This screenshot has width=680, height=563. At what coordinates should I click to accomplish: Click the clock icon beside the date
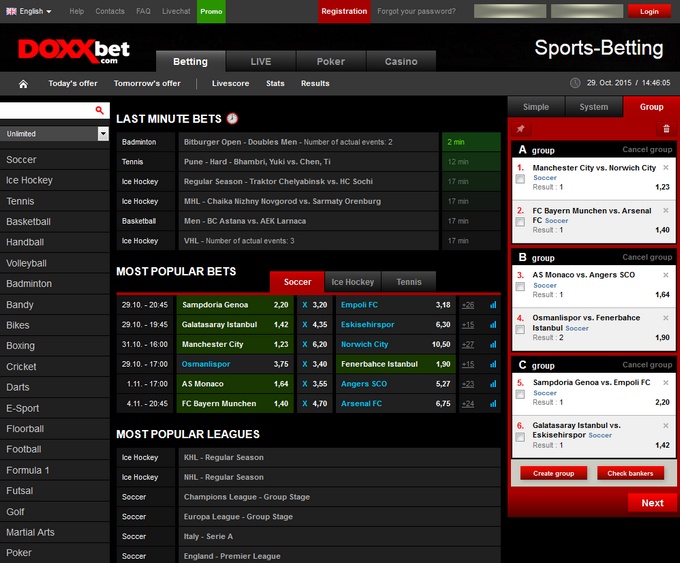(575, 83)
